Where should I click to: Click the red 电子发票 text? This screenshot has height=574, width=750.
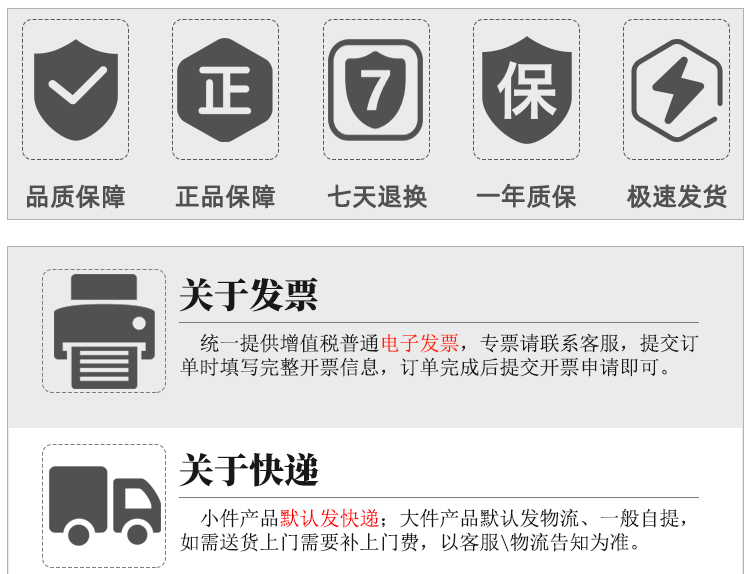pos(420,343)
